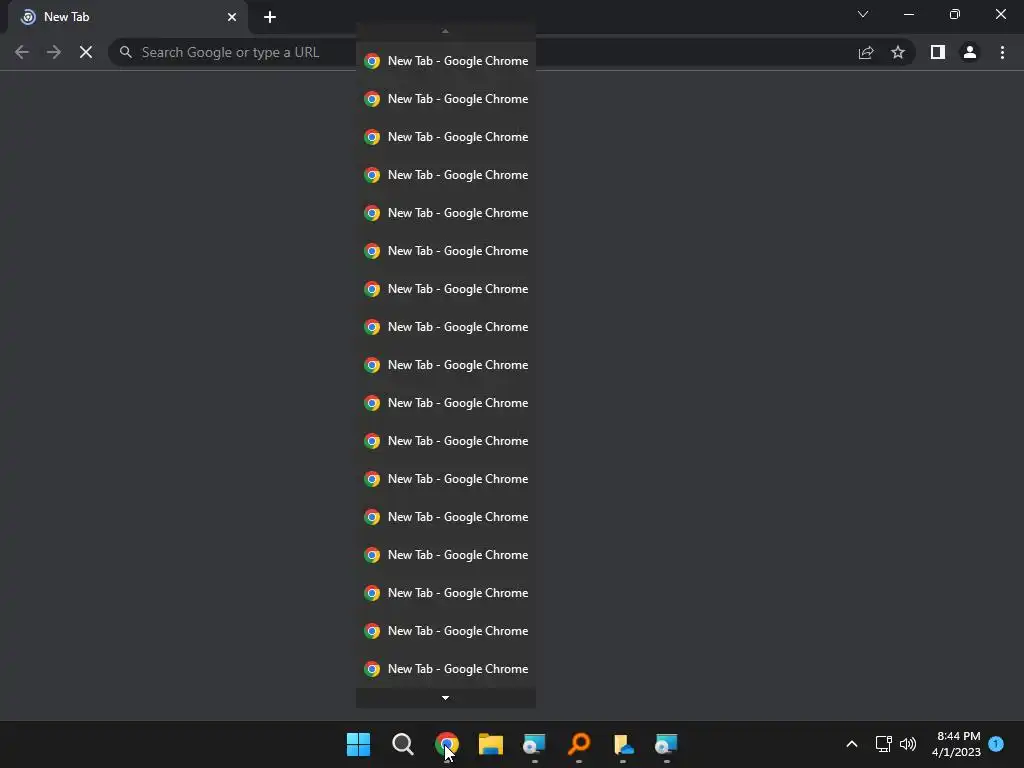
Task: Open the three-dot Chrome menu
Action: 1002,52
